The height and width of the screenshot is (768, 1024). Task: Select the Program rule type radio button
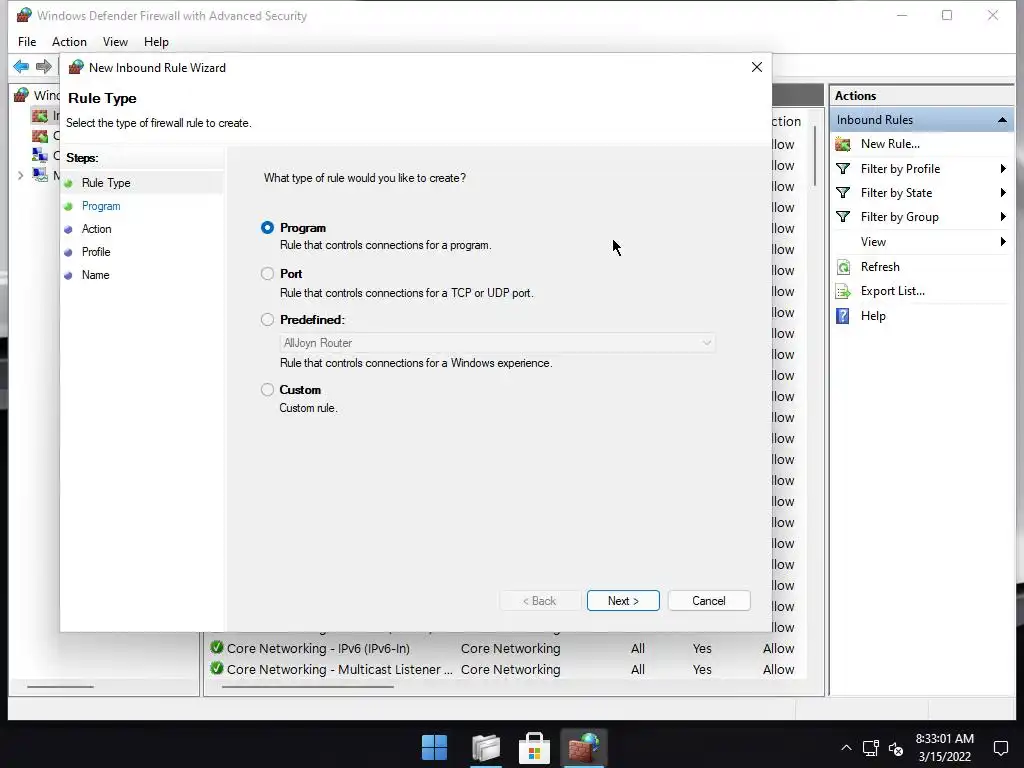267,227
